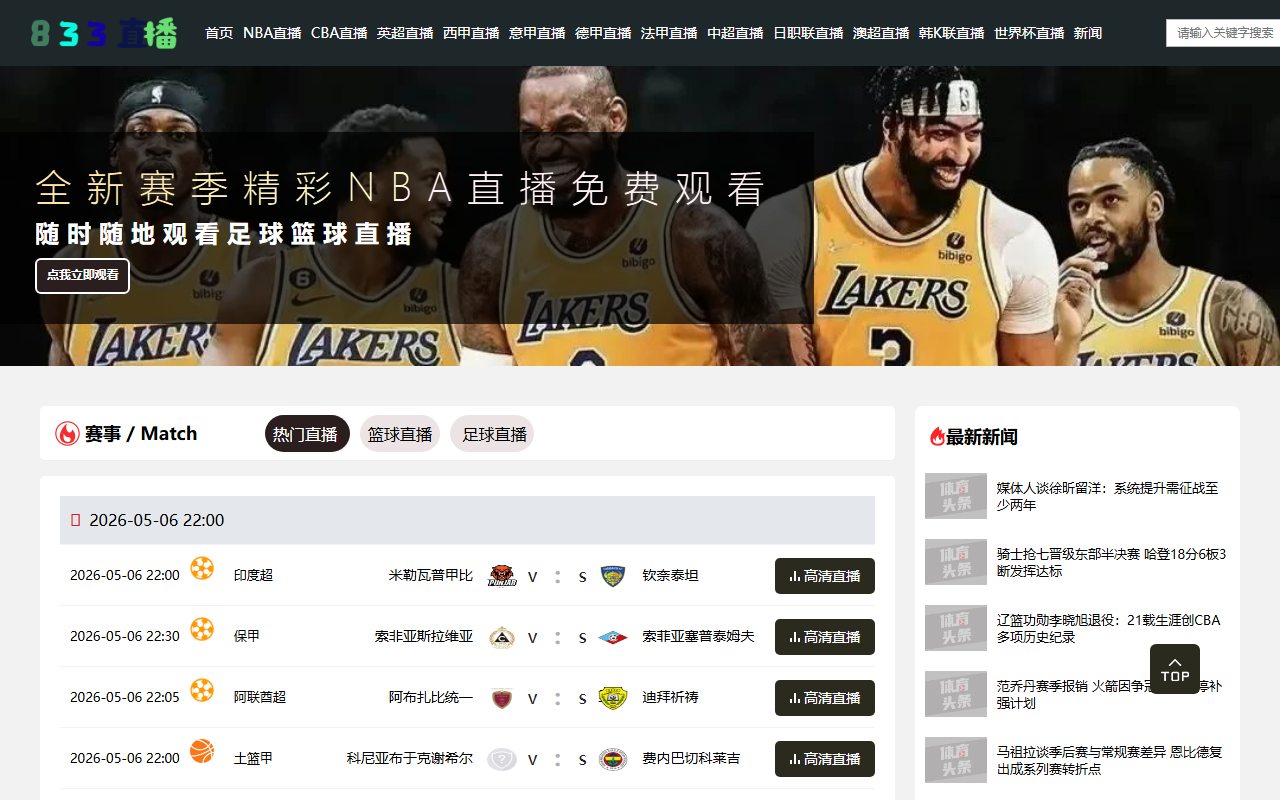
Task: Click 索非亚塞普泰姆夫 team badge
Action: pos(613,637)
